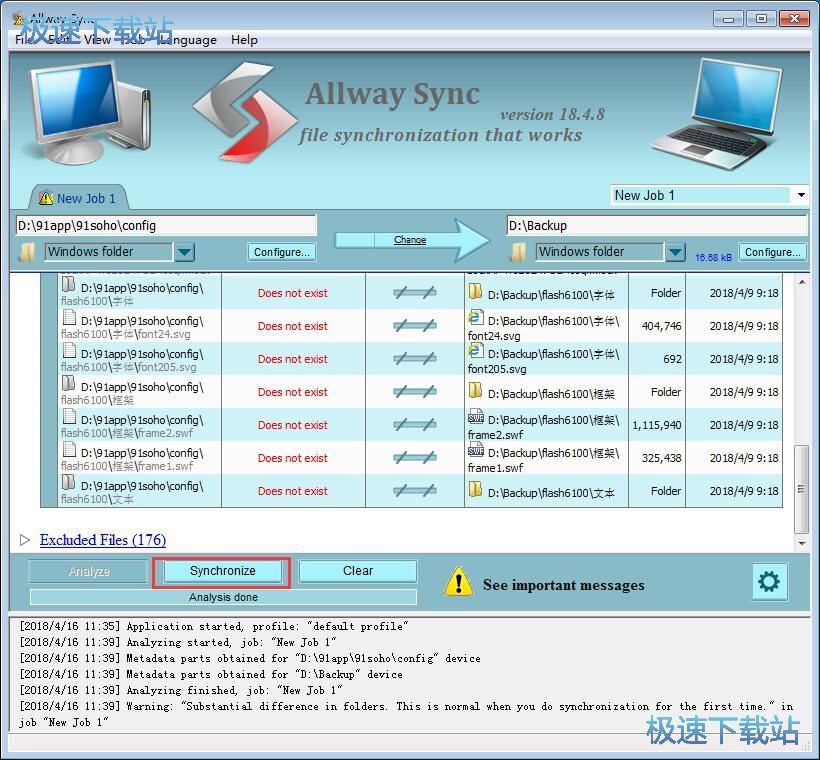
Task: Click the Synchronize button
Action: pyautogui.click(x=222, y=571)
